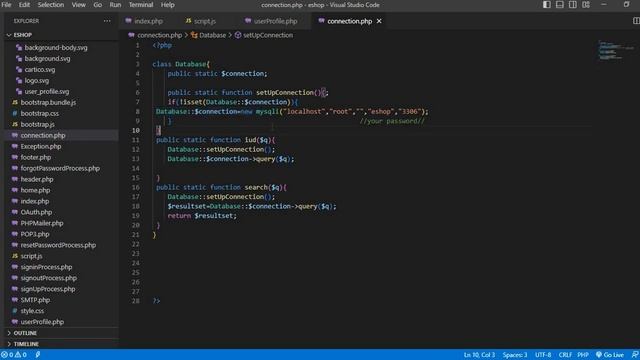The width and height of the screenshot is (640, 360).
Task: Open the View menu
Action: click(78, 5)
